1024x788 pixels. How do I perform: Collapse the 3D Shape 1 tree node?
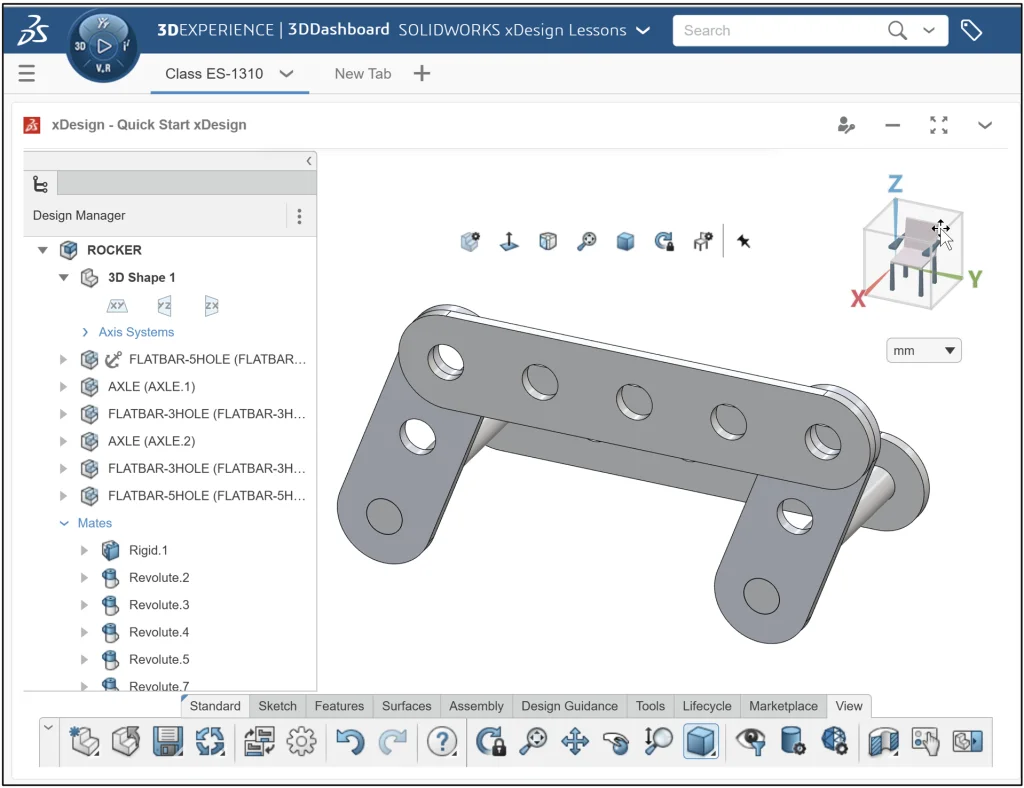click(x=63, y=277)
